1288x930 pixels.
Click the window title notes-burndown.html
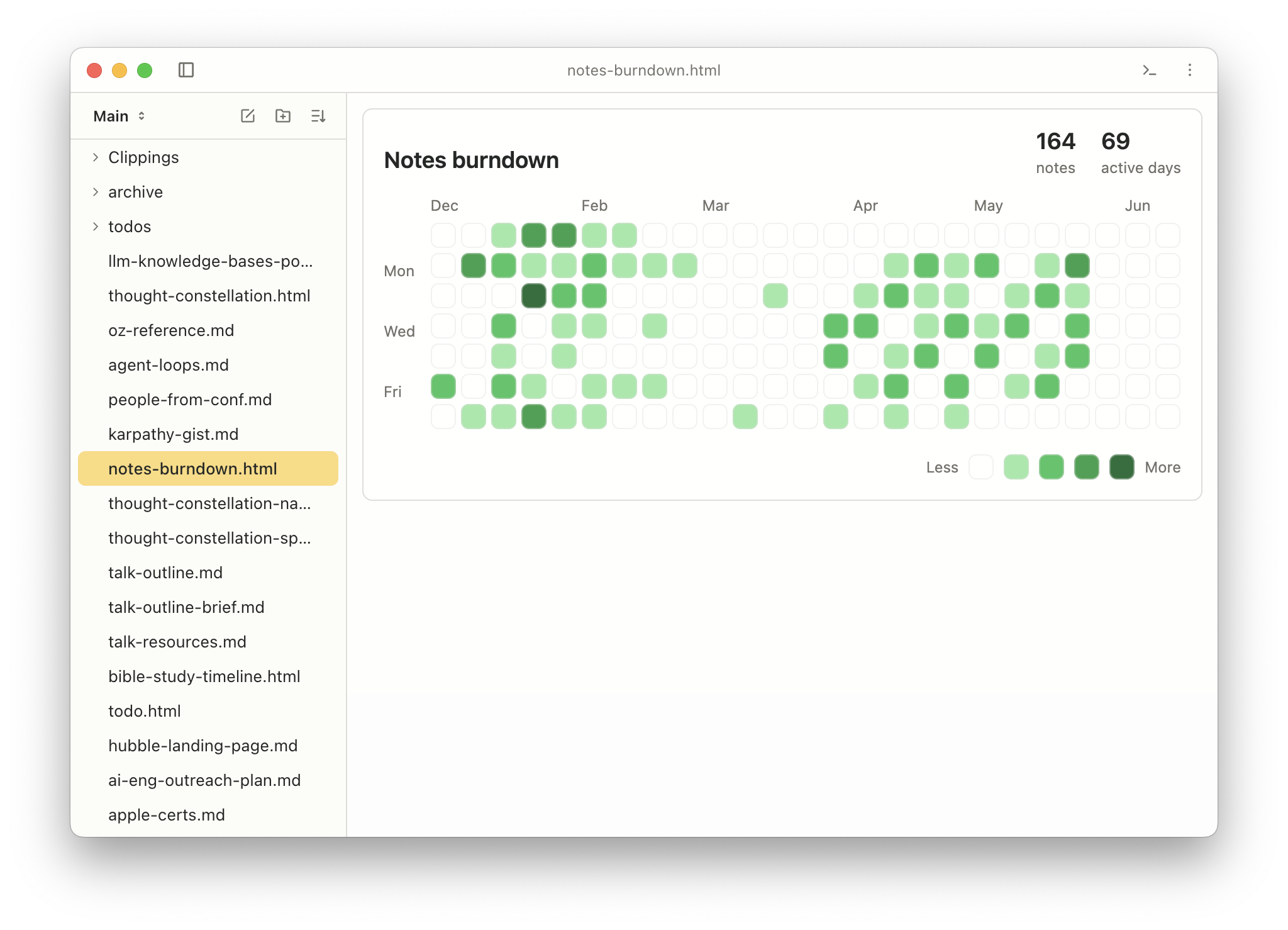click(x=644, y=70)
